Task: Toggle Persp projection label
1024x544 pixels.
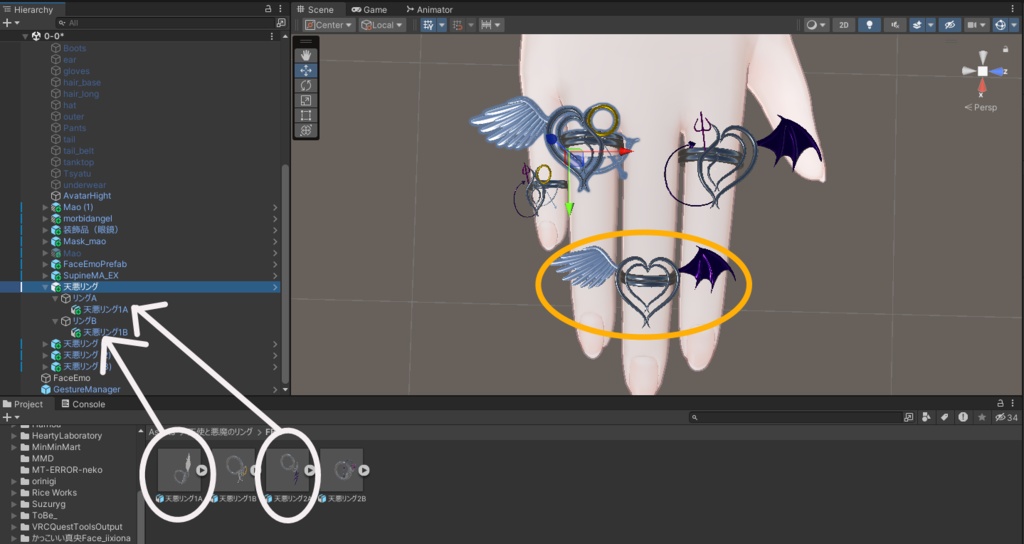Action: tap(982, 107)
